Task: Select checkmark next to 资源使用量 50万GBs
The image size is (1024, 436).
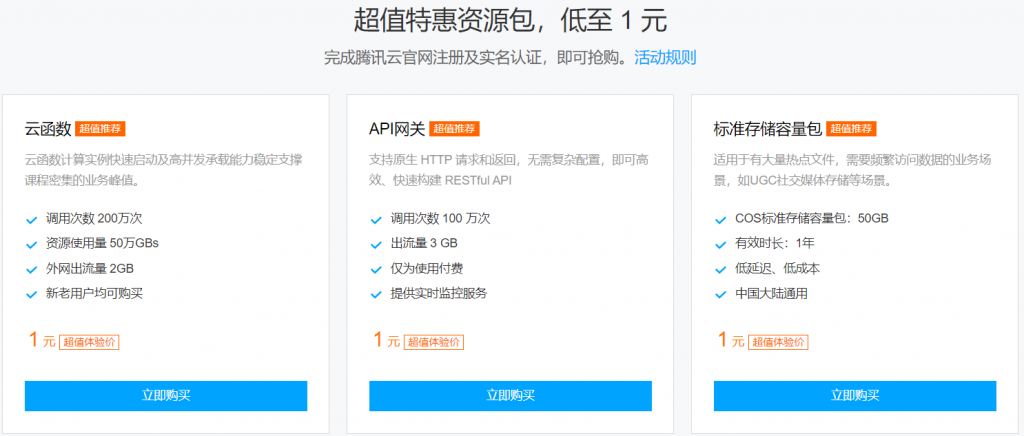Action: pyautogui.click(x=32, y=244)
